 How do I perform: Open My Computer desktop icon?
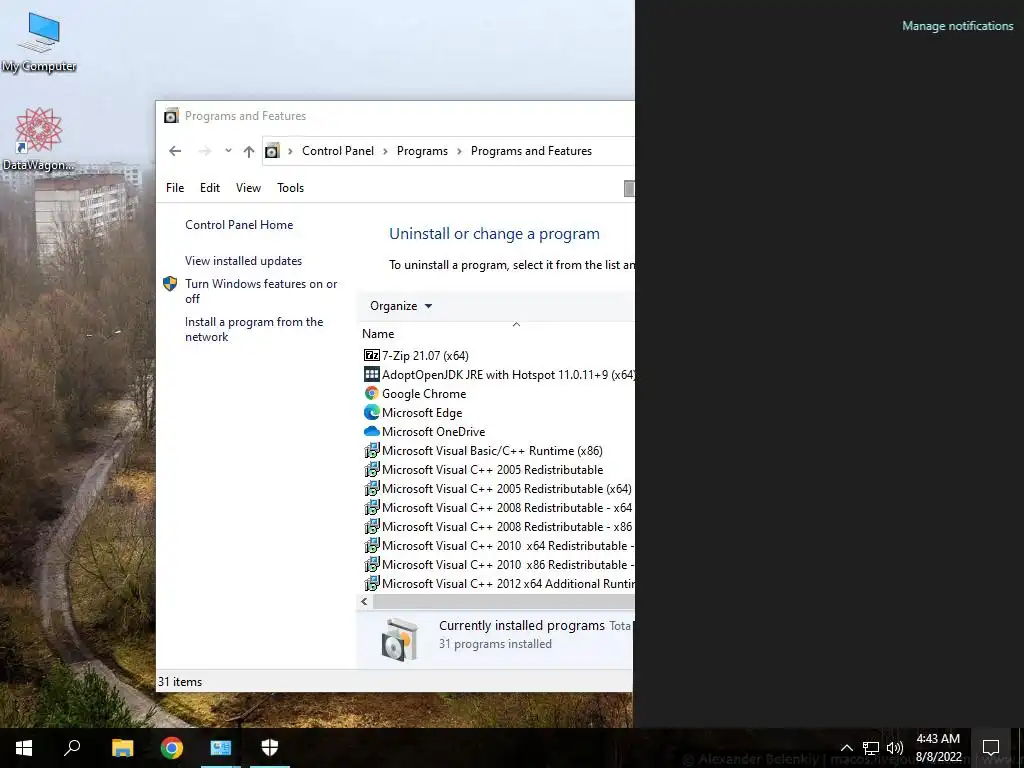tap(39, 42)
